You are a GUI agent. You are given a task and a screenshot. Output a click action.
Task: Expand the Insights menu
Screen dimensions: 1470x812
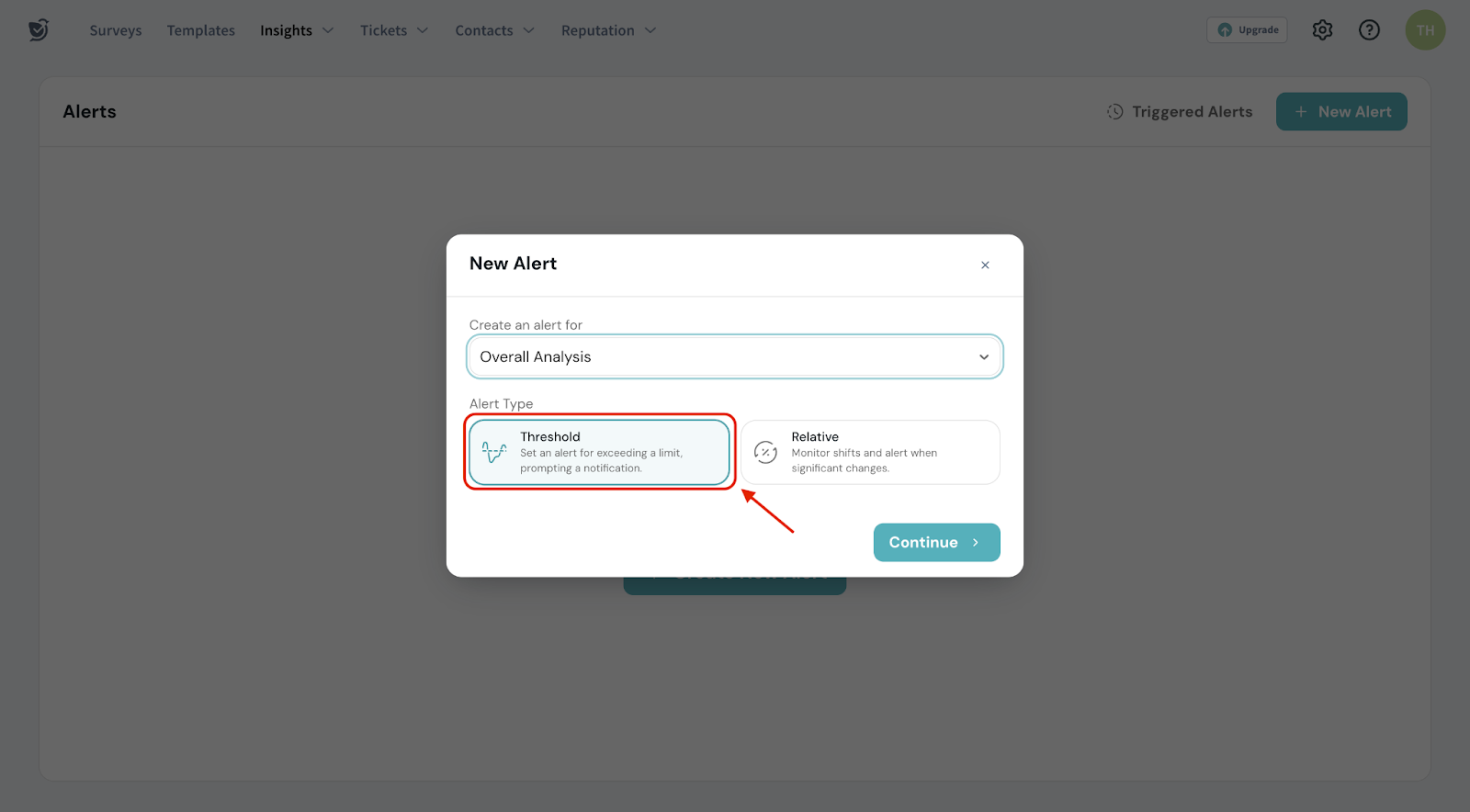(297, 30)
